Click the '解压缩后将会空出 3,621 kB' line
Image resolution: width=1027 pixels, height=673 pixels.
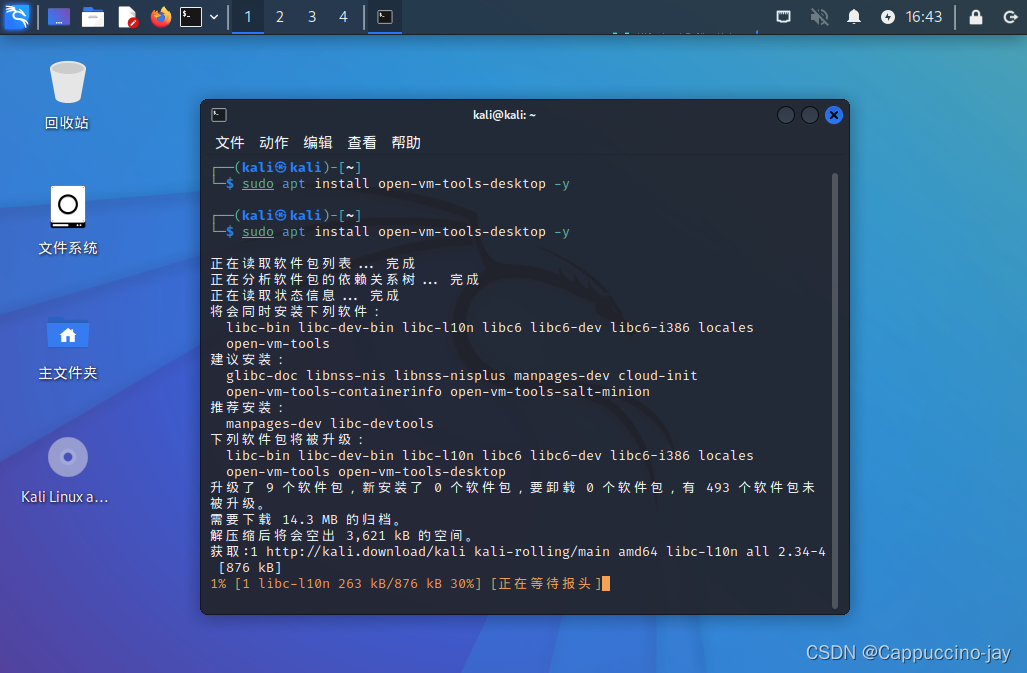tap(341, 536)
